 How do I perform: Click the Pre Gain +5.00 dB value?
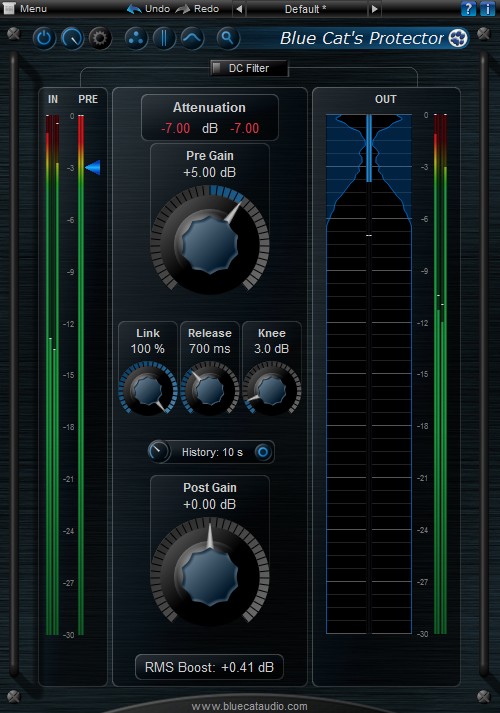[210, 172]
